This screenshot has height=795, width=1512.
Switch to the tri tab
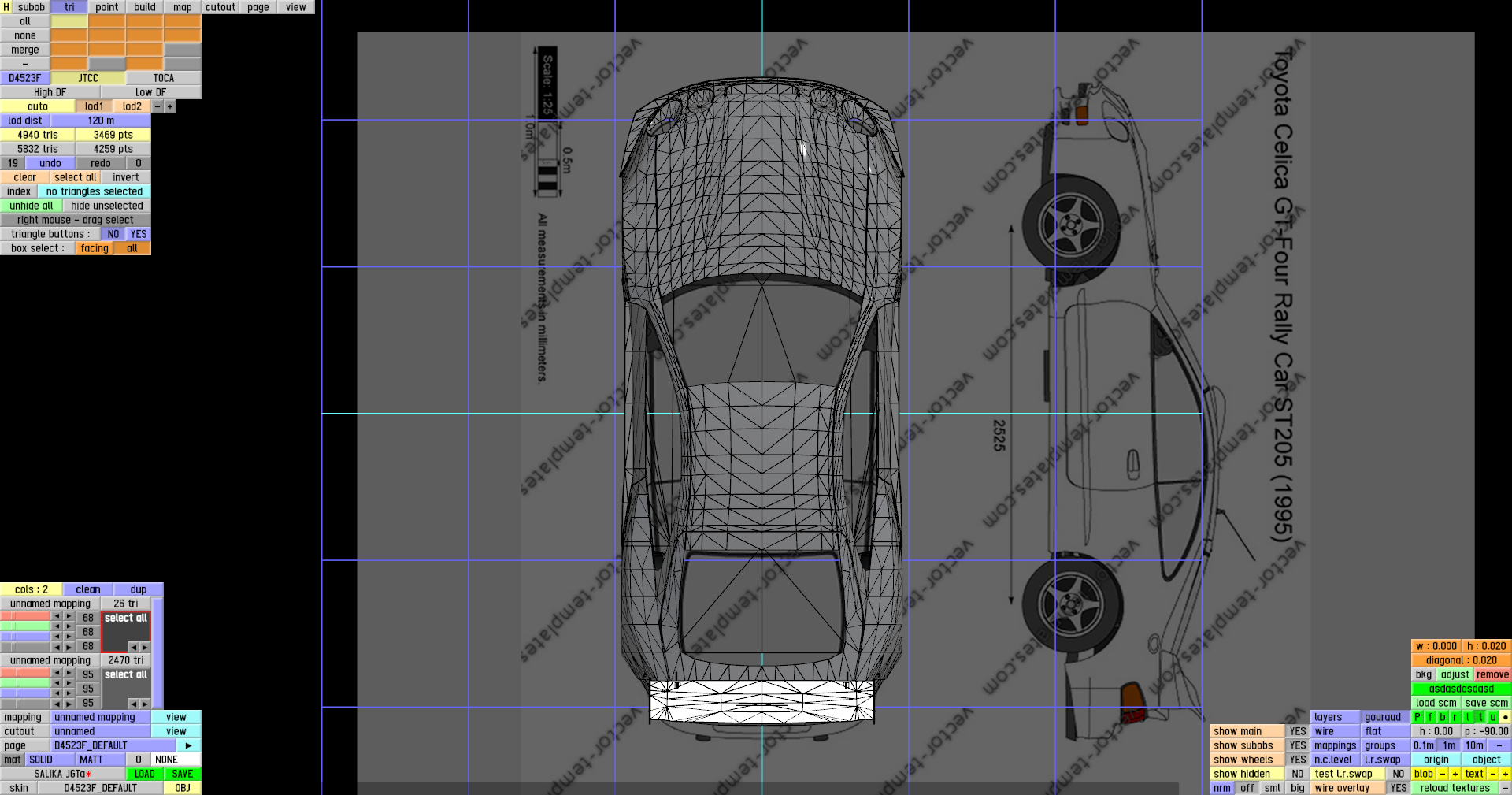tap(69, 7)
